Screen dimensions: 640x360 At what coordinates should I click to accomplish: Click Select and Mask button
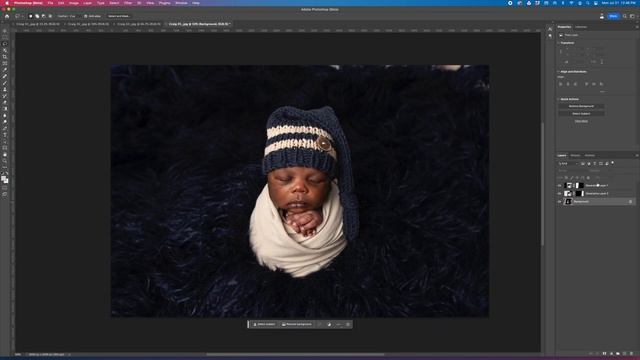tap(119, 16)
